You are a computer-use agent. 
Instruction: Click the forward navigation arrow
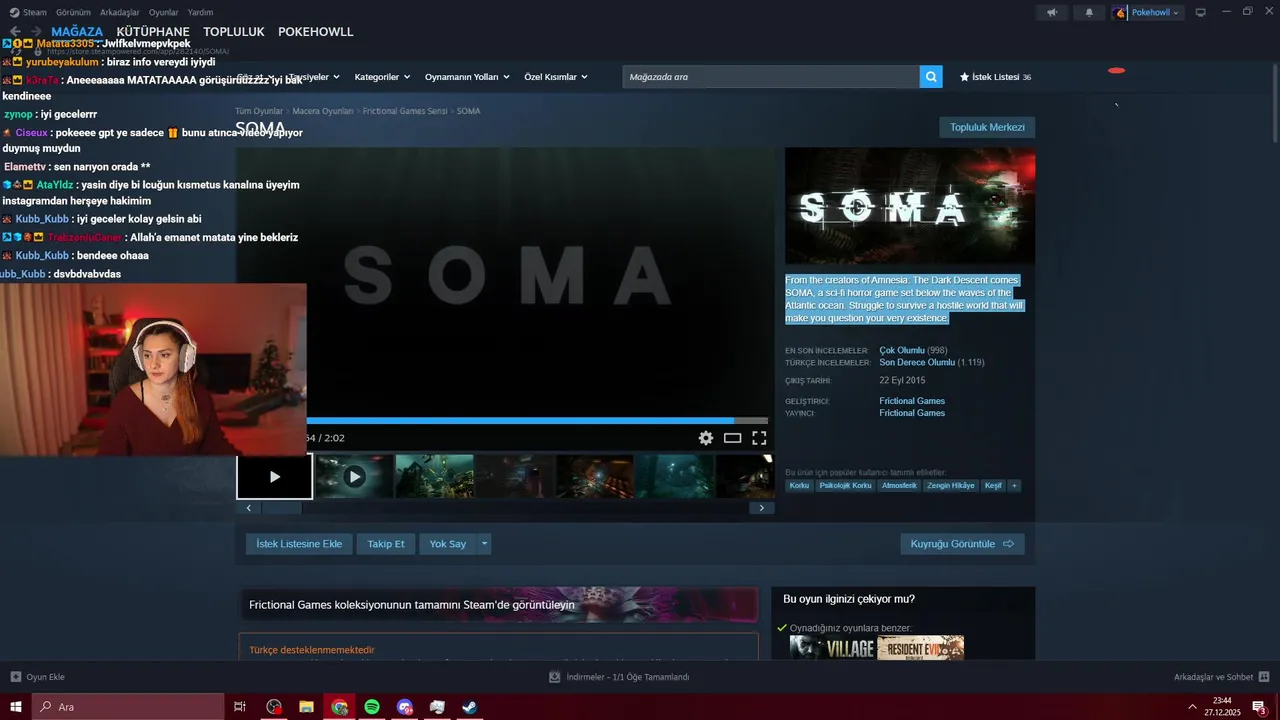37,32
